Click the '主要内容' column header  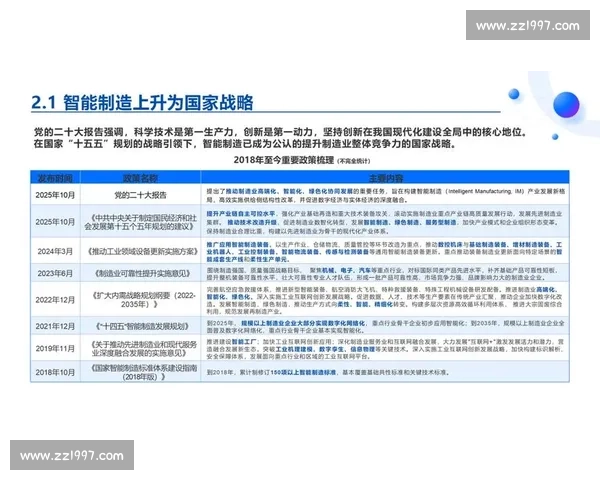(x=386, y=178)
